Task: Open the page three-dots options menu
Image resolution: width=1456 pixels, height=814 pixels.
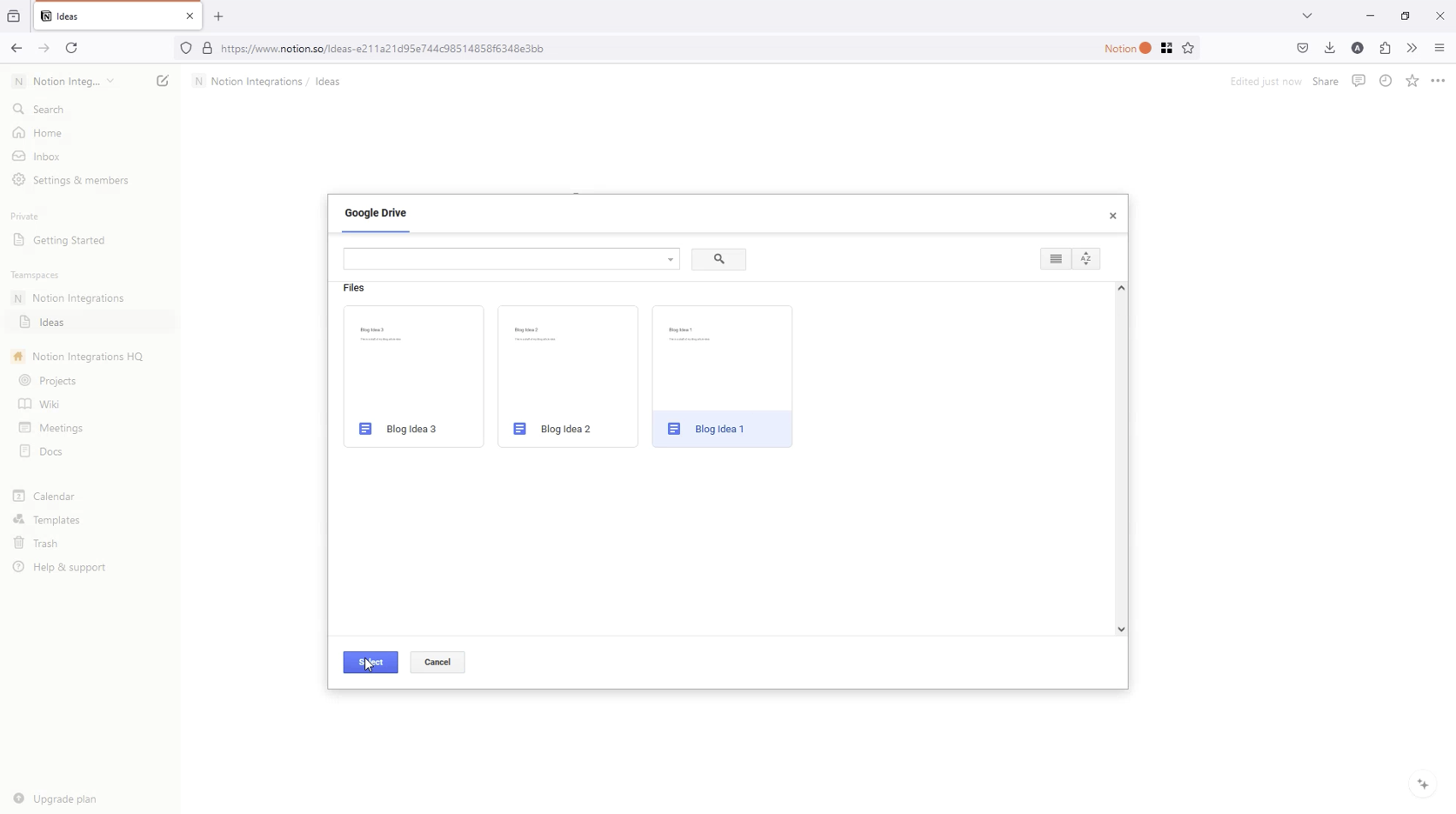Action: pyautogui.click(x=1439, y=81)
